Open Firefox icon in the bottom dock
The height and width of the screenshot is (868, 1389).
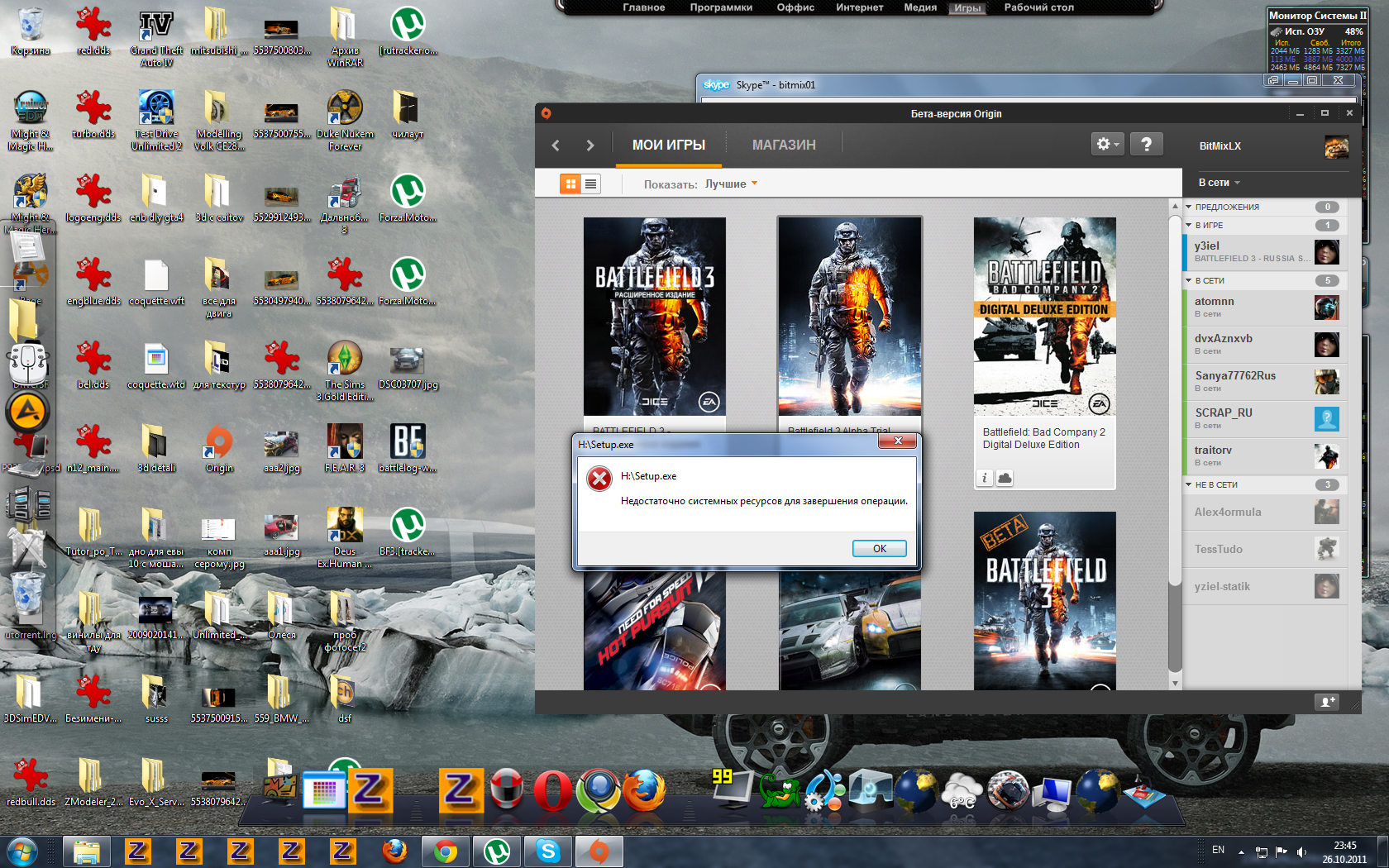645,790
